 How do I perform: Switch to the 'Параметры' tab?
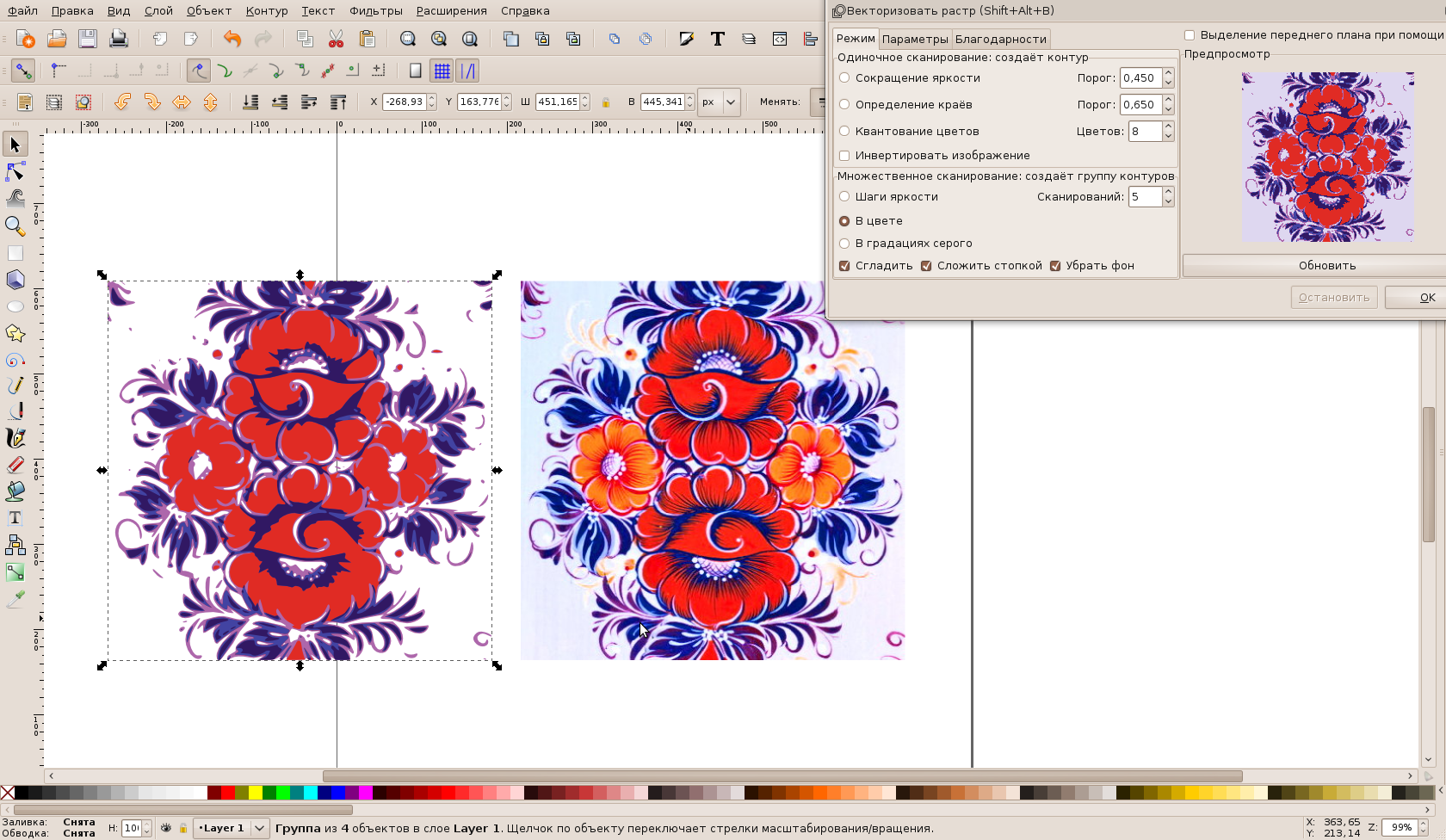tap(915, 39)
